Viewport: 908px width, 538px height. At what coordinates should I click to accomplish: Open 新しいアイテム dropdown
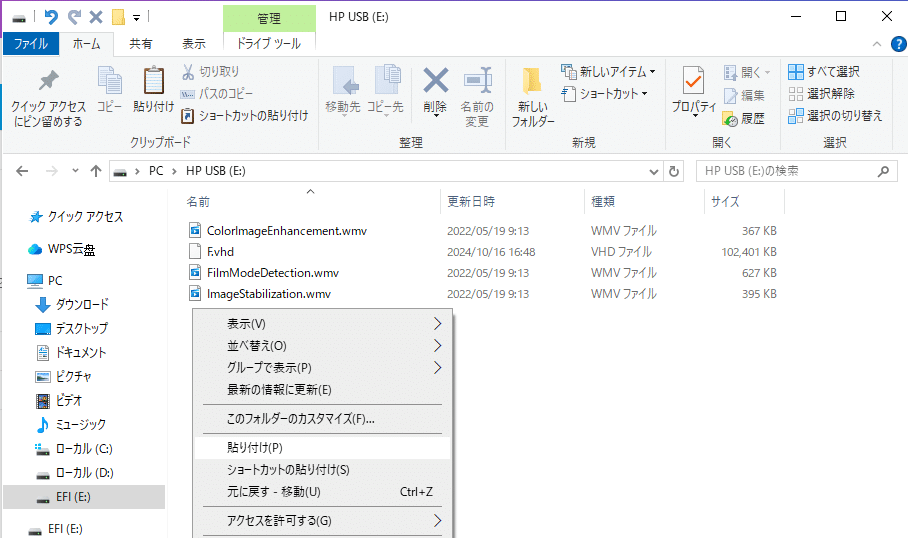point(608,72)
